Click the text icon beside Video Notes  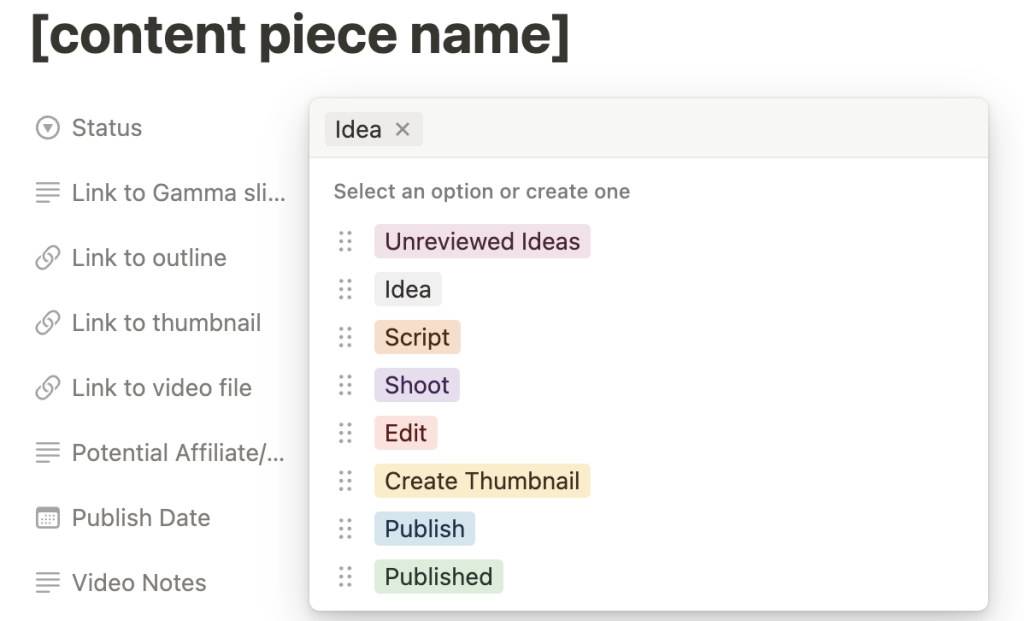click(46, 582)
